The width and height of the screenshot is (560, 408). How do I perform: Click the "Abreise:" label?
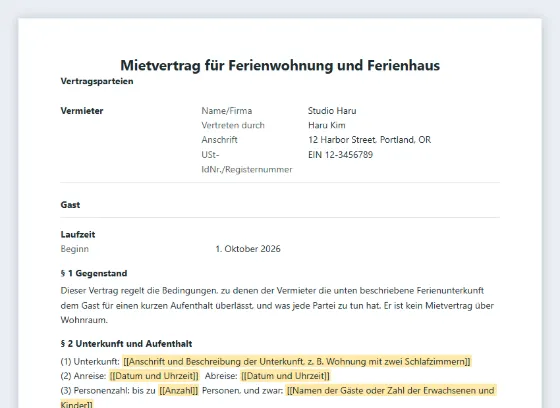221,376
